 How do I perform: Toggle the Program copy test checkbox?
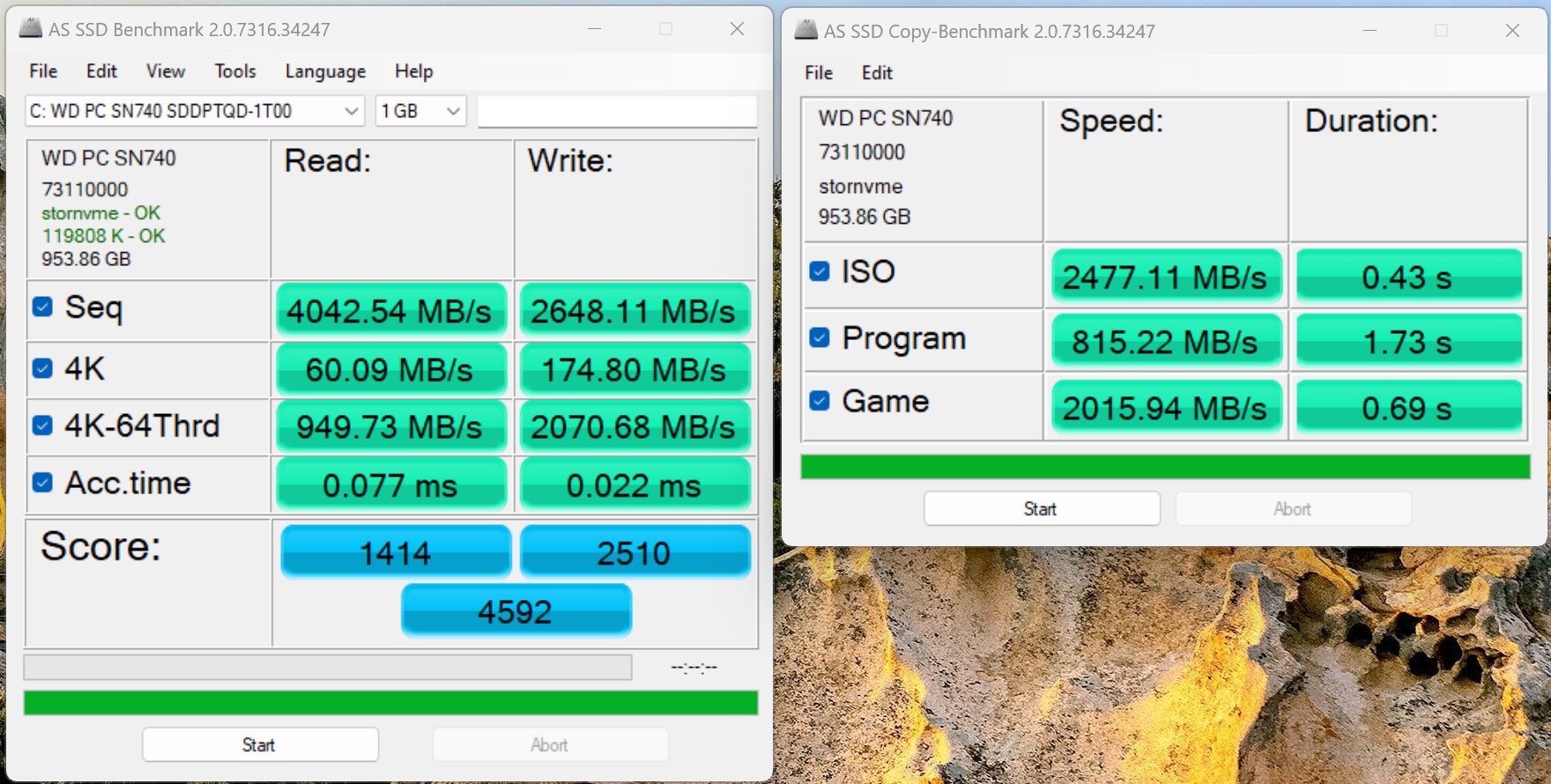click(820, 337)
